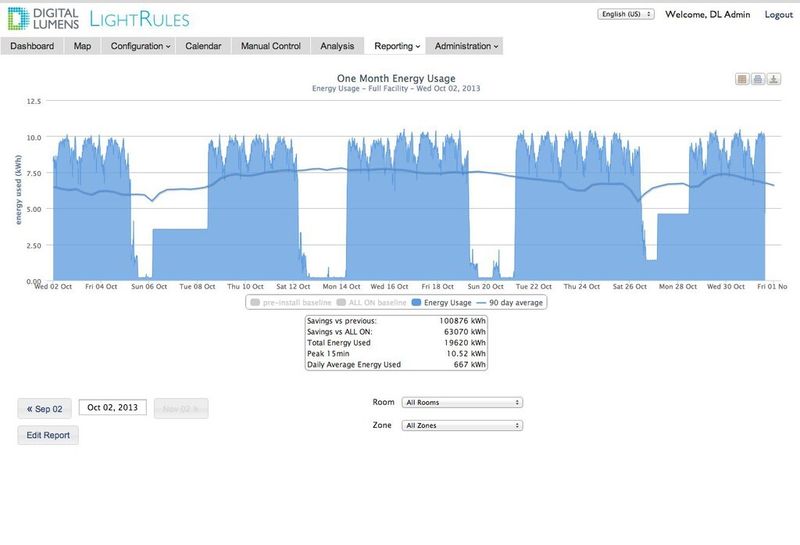Screen dimensions: 800x545
Task: Click the Daily Average Energy Used label
Action: 354,365
